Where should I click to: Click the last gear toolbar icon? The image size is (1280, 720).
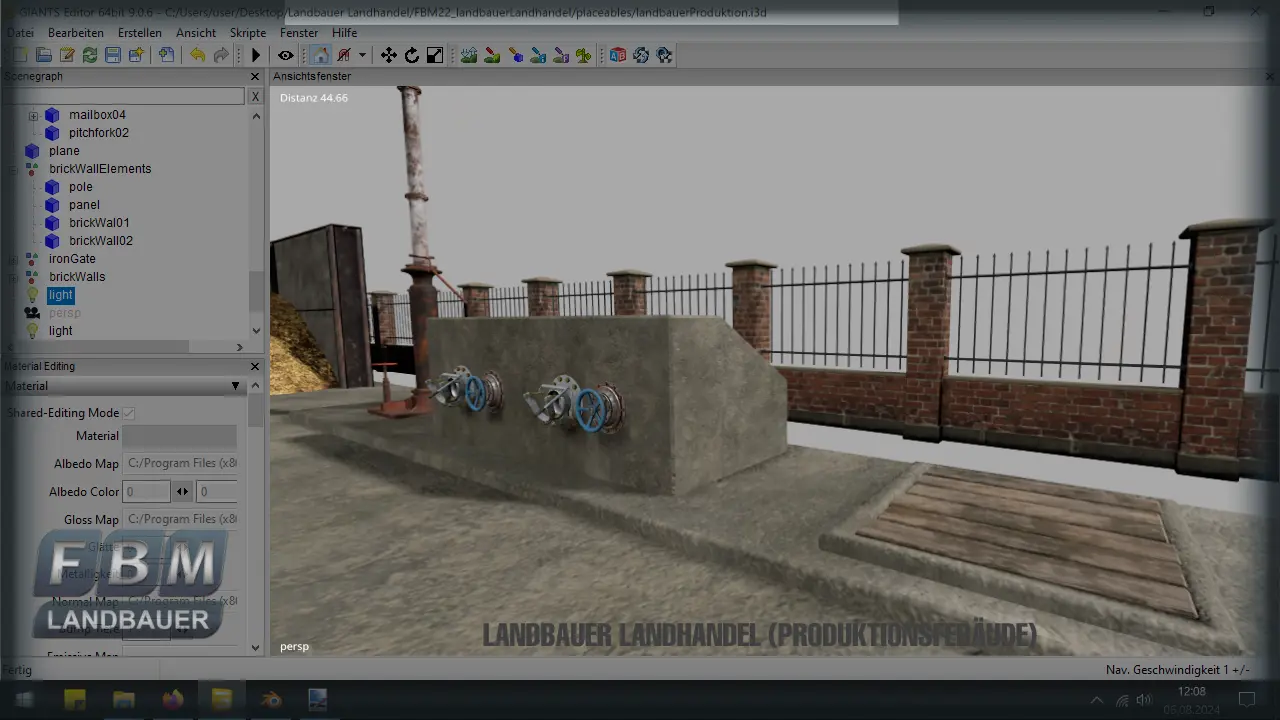pos(664,55)
